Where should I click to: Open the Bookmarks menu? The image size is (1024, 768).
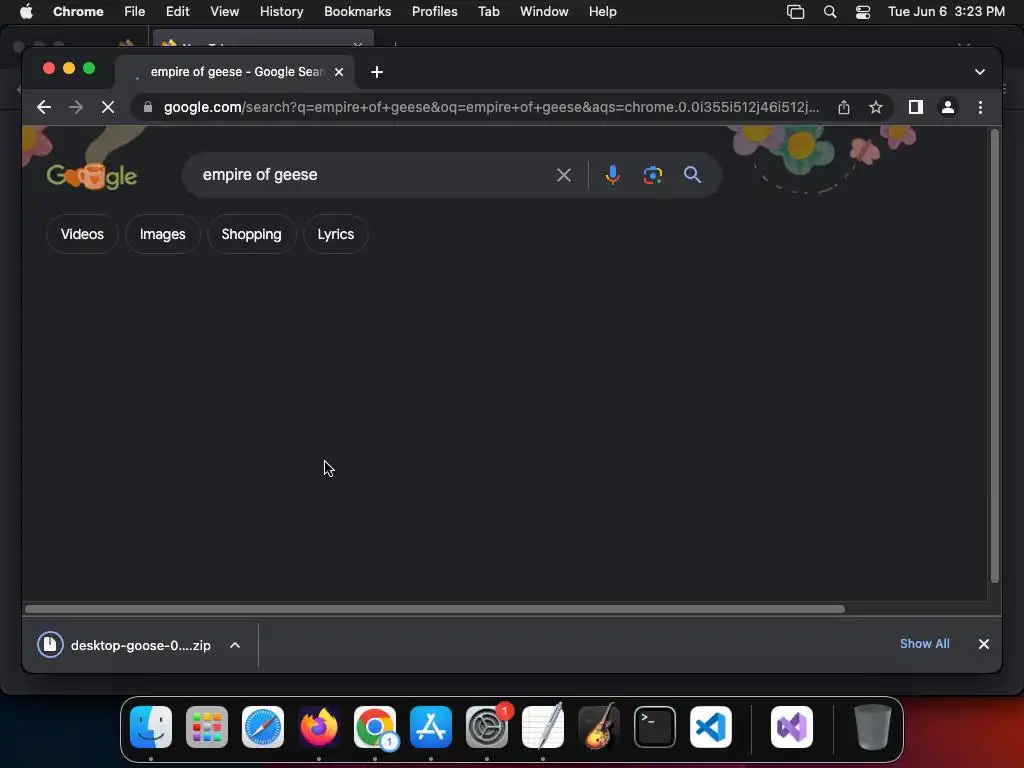coord(357,12)
